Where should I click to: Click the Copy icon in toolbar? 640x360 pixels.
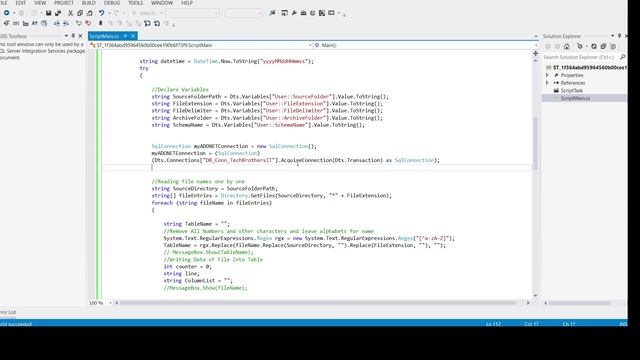coord(80,13)
